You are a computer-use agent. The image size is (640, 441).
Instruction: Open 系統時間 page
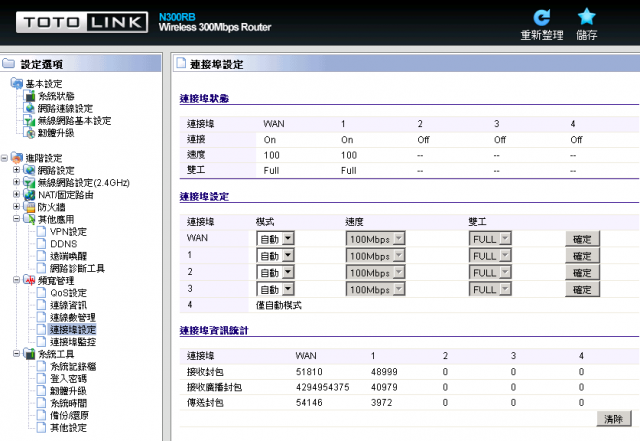point(68,403)
